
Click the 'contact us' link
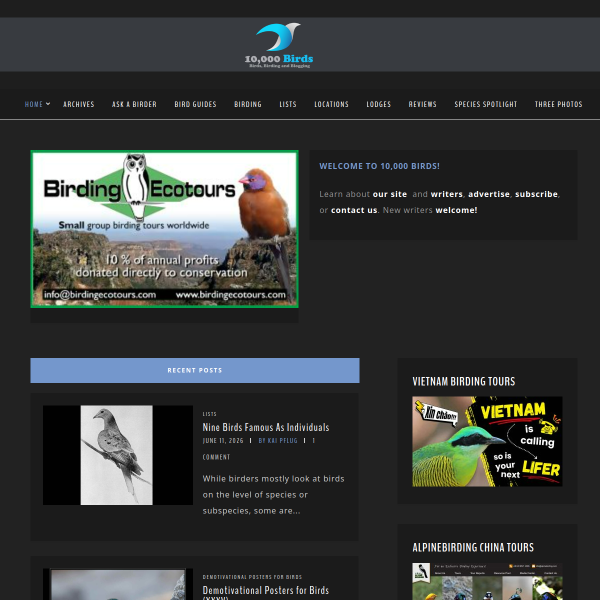[354, 210]
